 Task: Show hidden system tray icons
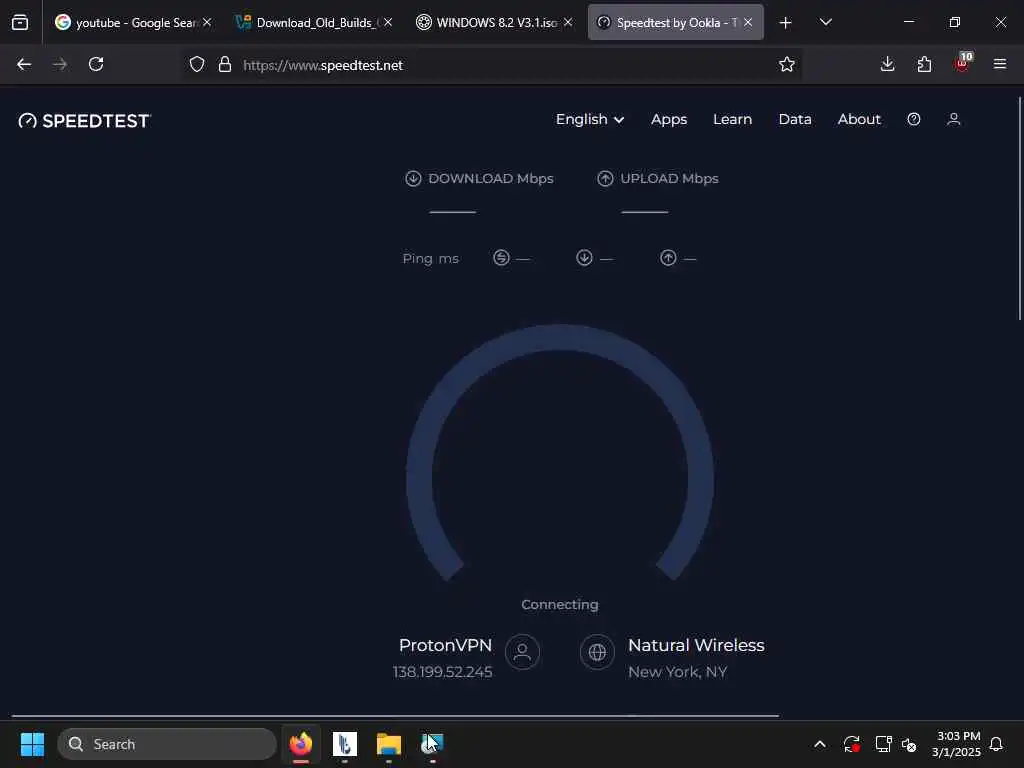[820, 744]
